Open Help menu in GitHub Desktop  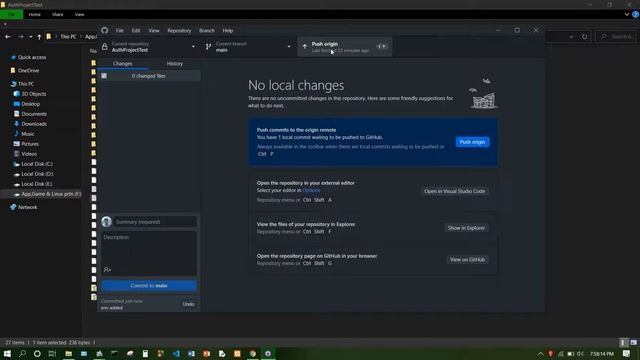click(228, 30)
